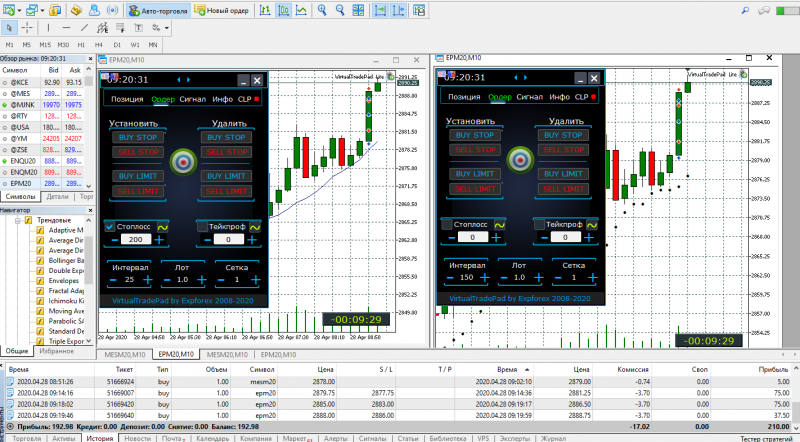800x442 pixels.
Task: Select the H4 timeframe
Action: point(99,45)
